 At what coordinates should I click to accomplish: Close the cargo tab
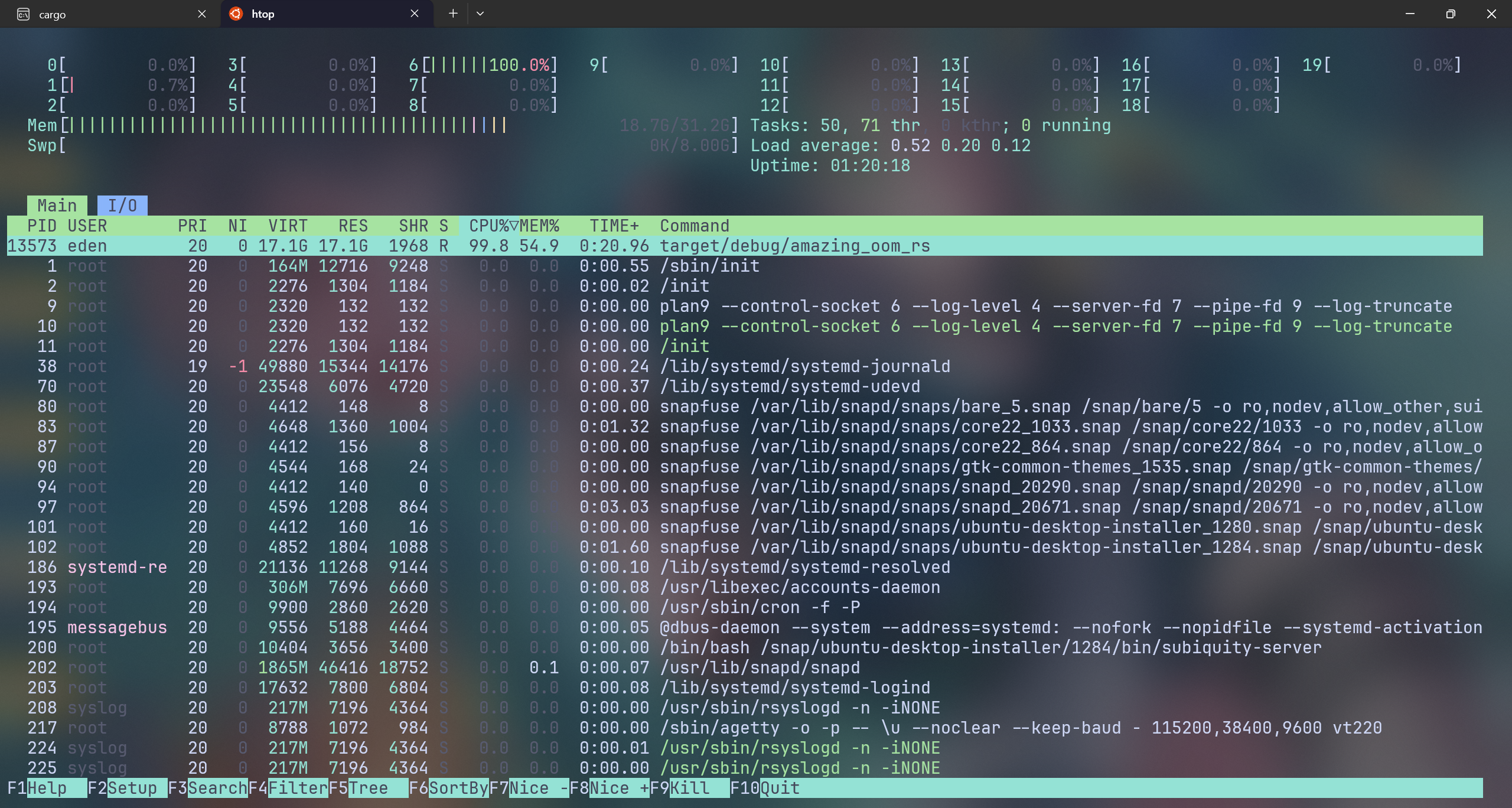point(202,14)
